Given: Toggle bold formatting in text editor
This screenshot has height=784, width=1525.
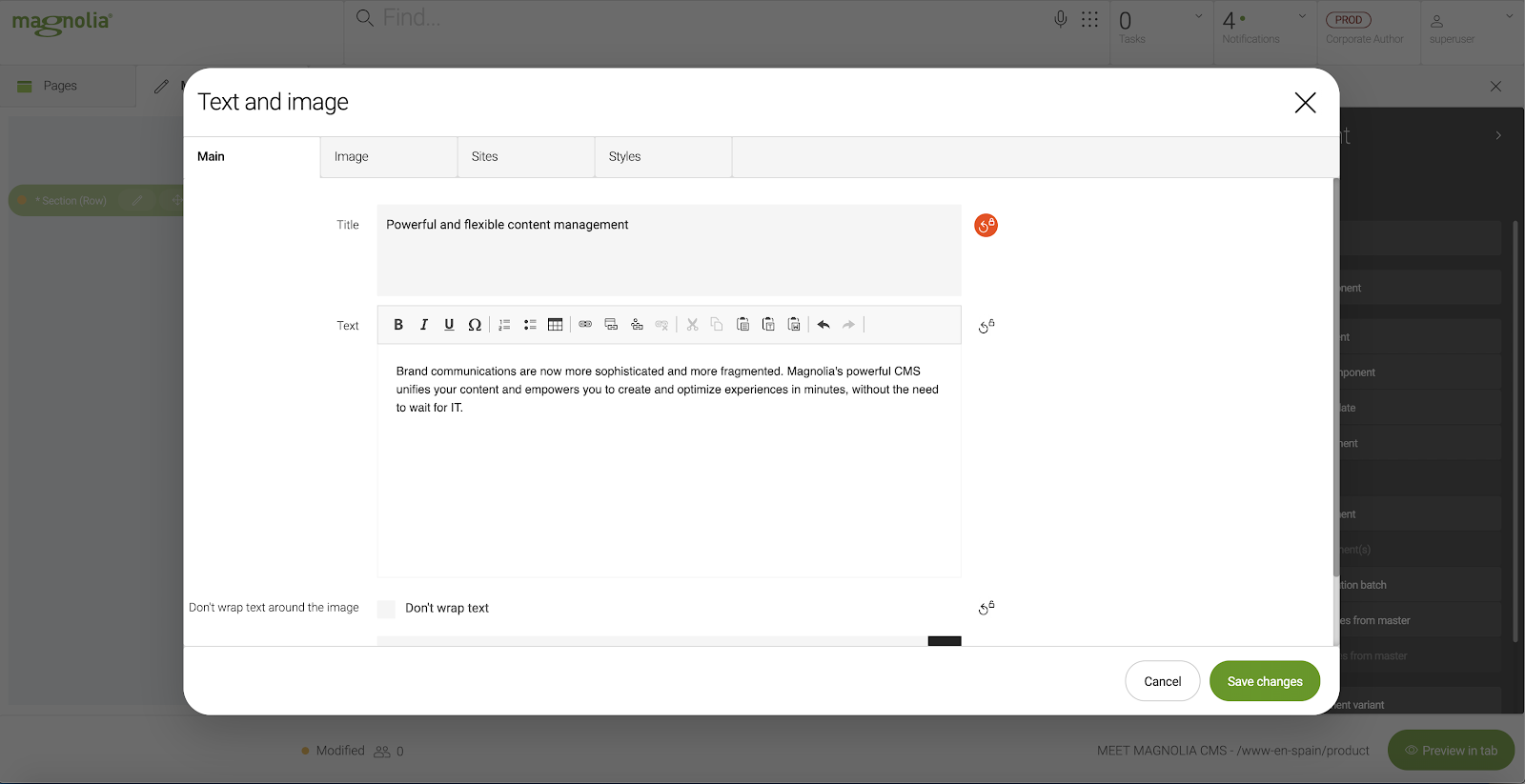Looking at the screenshot, I should [398, 325].
